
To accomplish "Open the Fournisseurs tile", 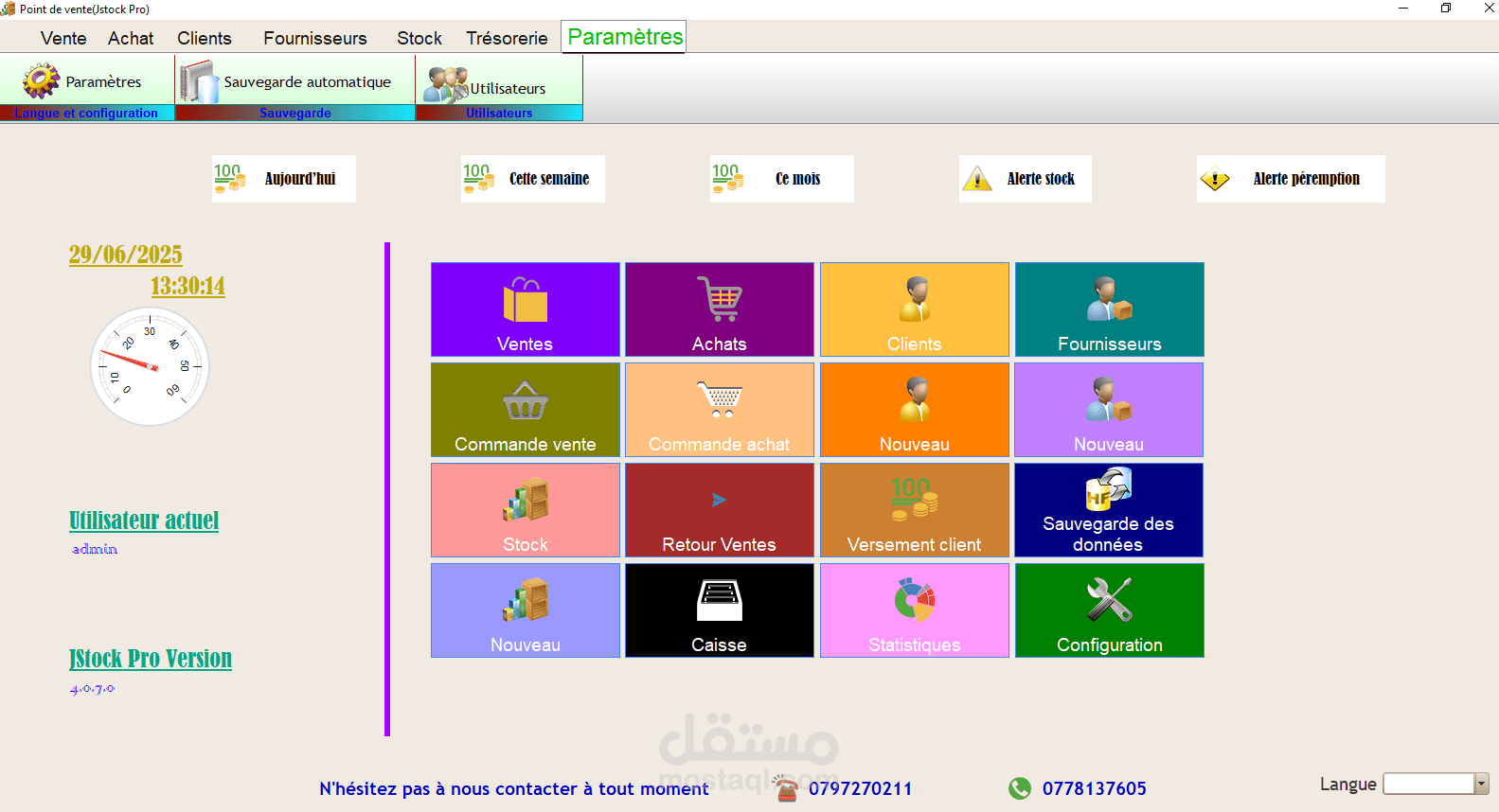I will point(1110,309).
